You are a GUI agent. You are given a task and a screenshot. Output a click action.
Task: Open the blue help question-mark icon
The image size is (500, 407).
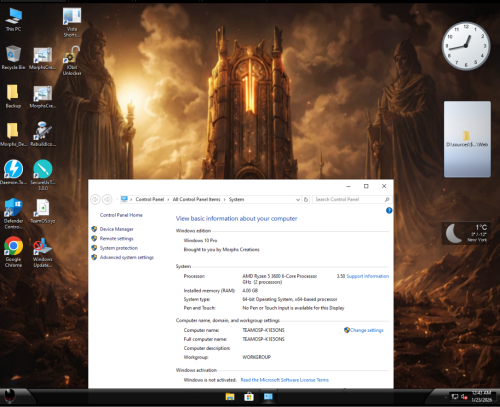point(389,210)
